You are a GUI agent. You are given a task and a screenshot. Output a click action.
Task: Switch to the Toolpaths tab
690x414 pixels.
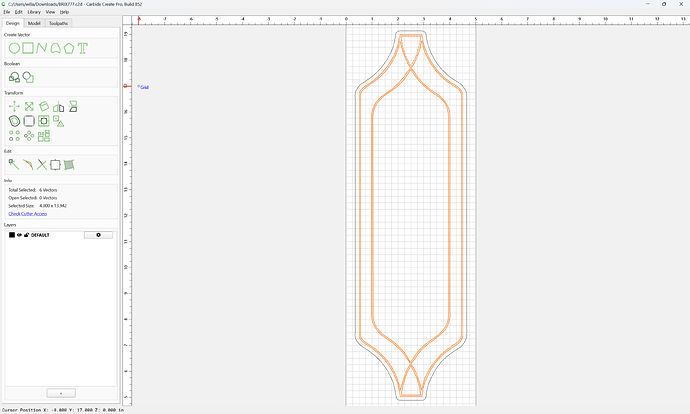[58, 23]
